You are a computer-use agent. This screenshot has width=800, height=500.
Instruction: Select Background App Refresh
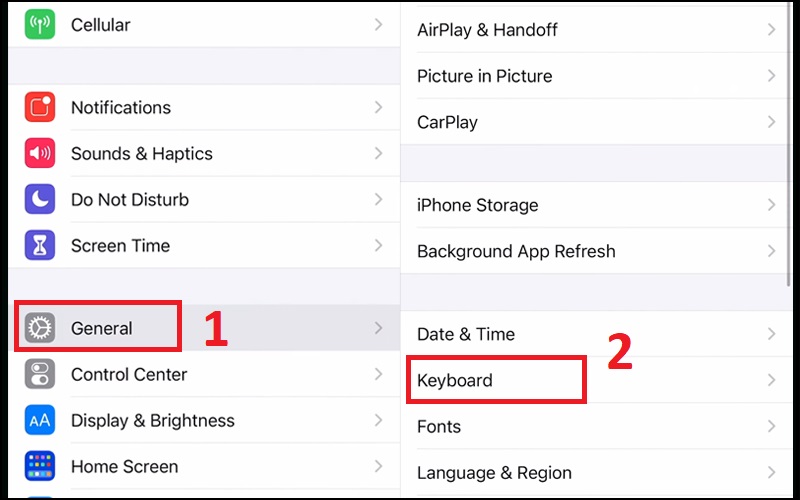click(516, 251)
